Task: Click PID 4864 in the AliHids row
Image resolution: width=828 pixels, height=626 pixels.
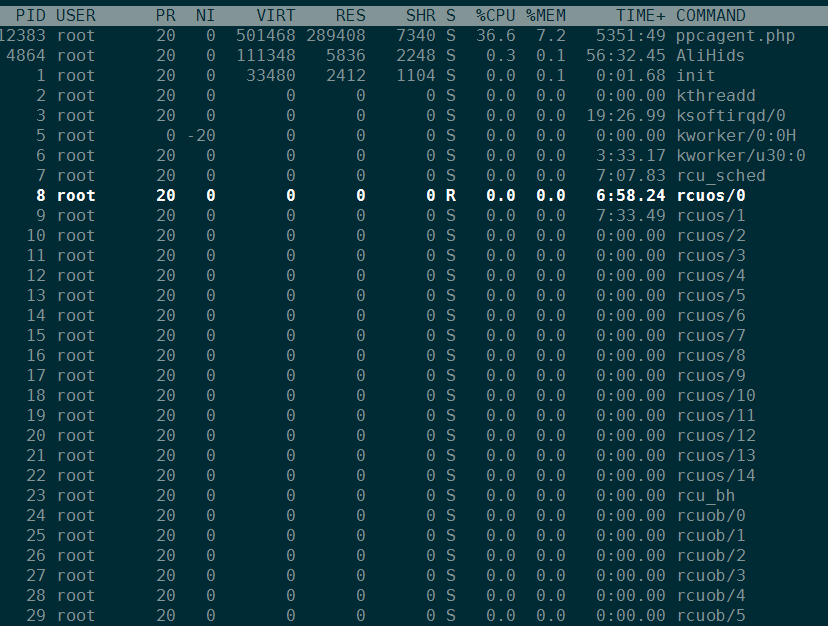Action: [26, 55]
